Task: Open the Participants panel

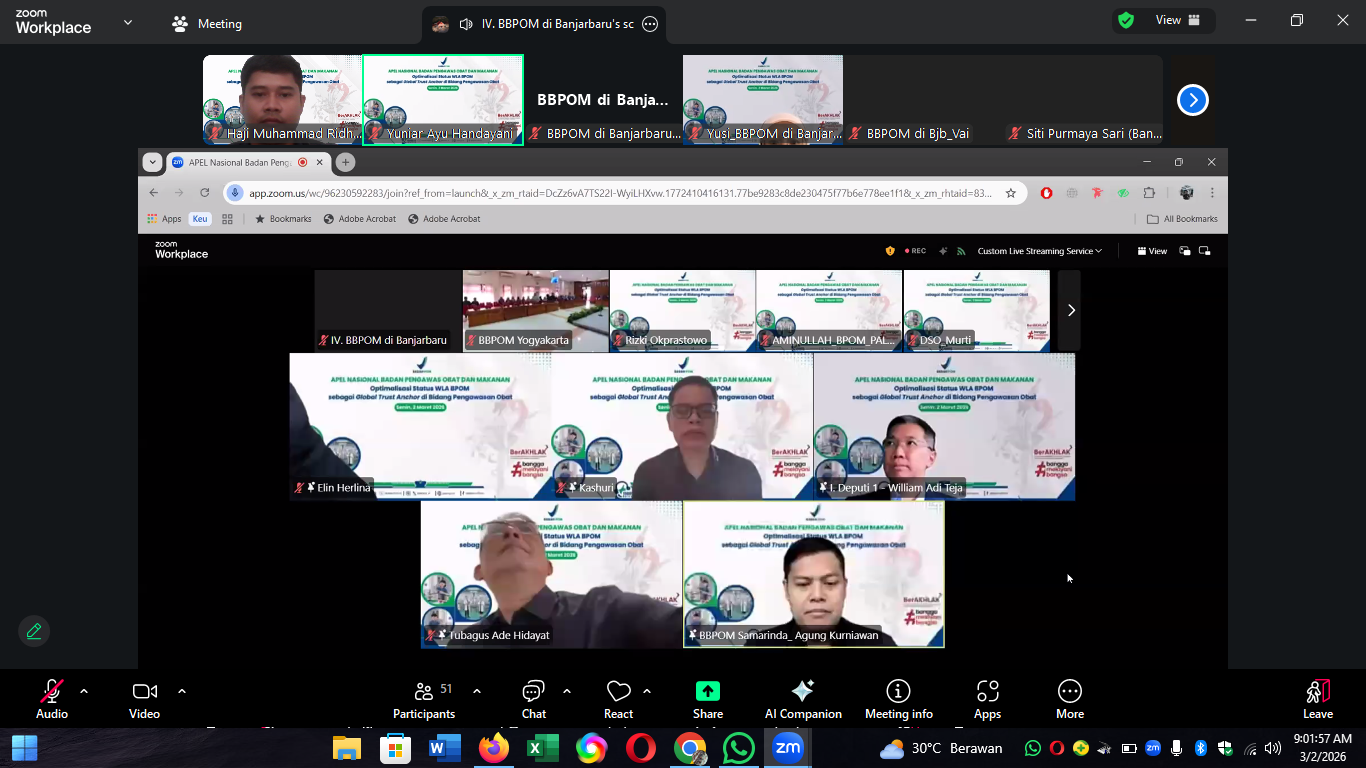Action: (x=424, y=699)
